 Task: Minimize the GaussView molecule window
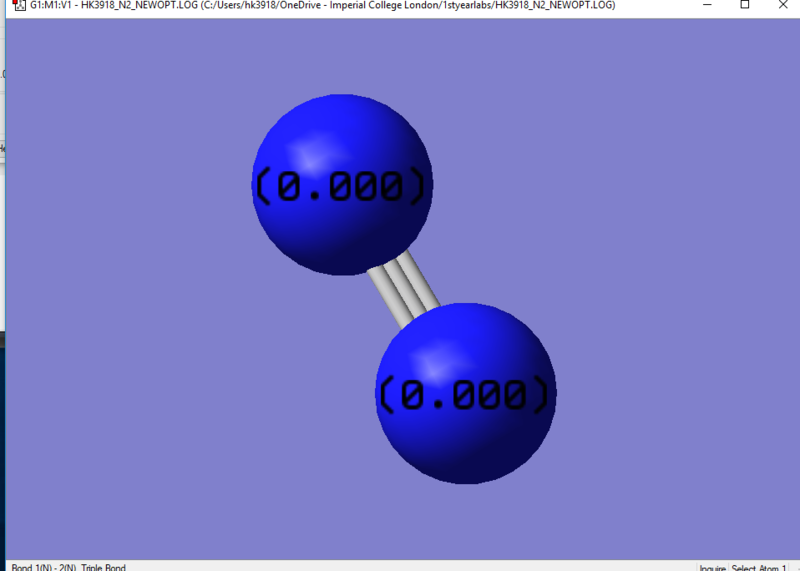point(707,5)
